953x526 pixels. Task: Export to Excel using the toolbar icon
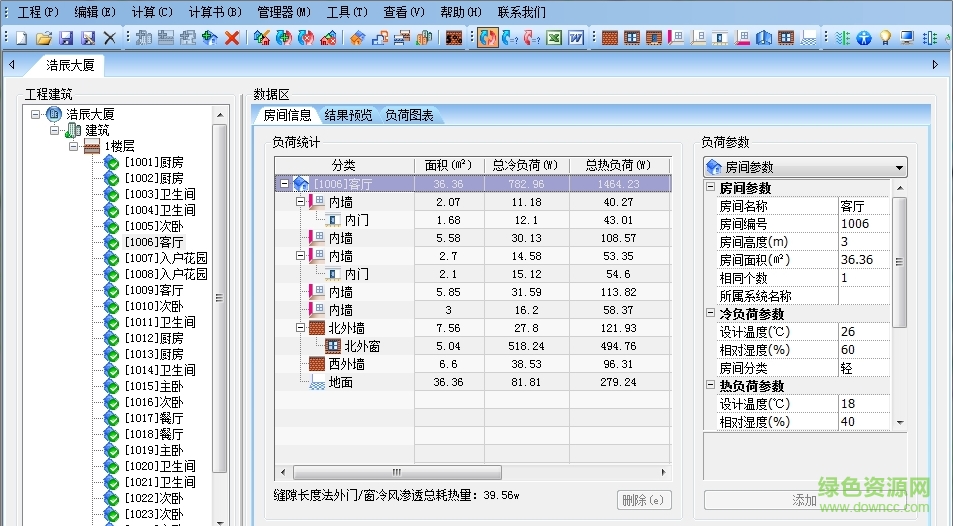click(x=554, y=38)
